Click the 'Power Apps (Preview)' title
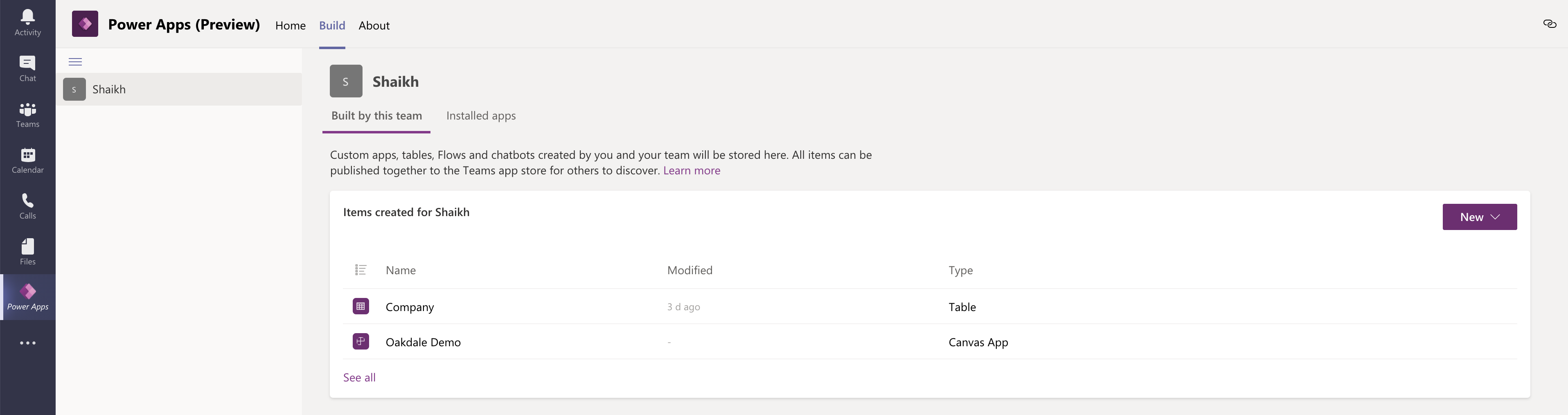The height and width of the screenshot is (415, 1568). tap(184, 24)
